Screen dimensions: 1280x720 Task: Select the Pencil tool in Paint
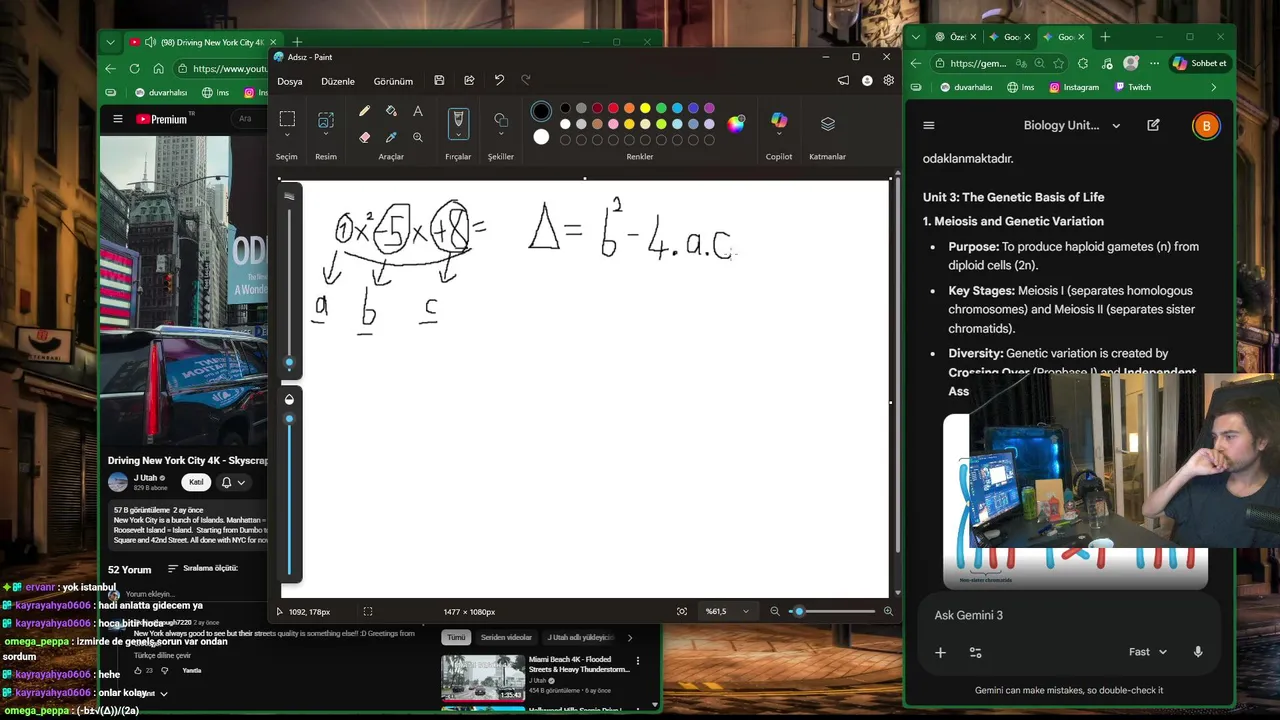tap(364, 111)
